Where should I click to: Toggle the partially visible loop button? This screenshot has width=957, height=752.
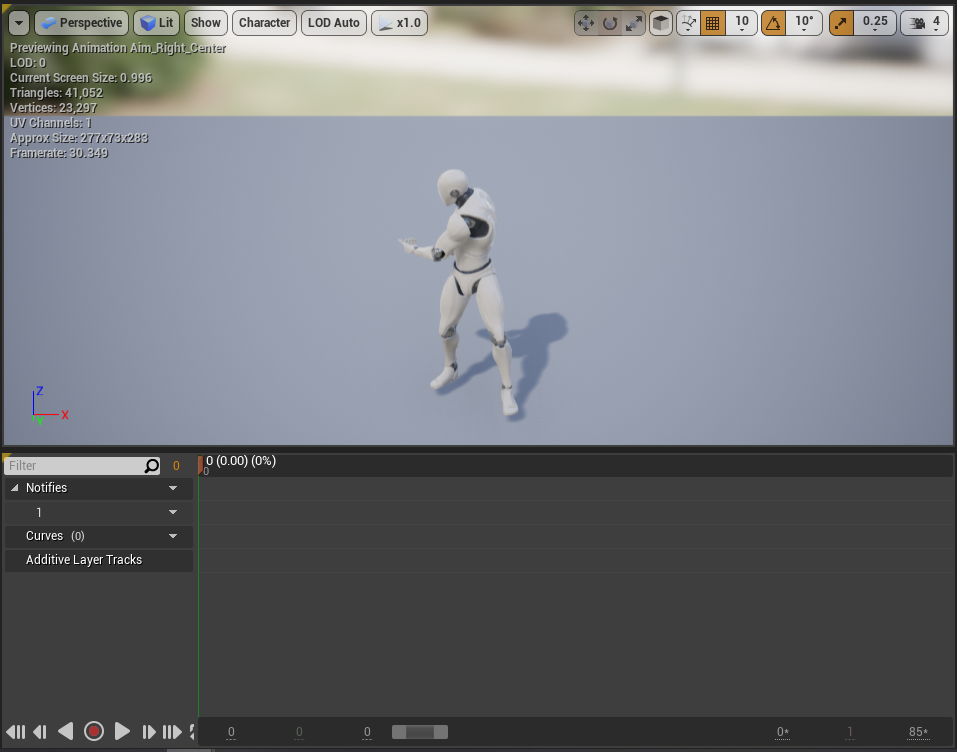pyautogui.click(x=192, y=731)
